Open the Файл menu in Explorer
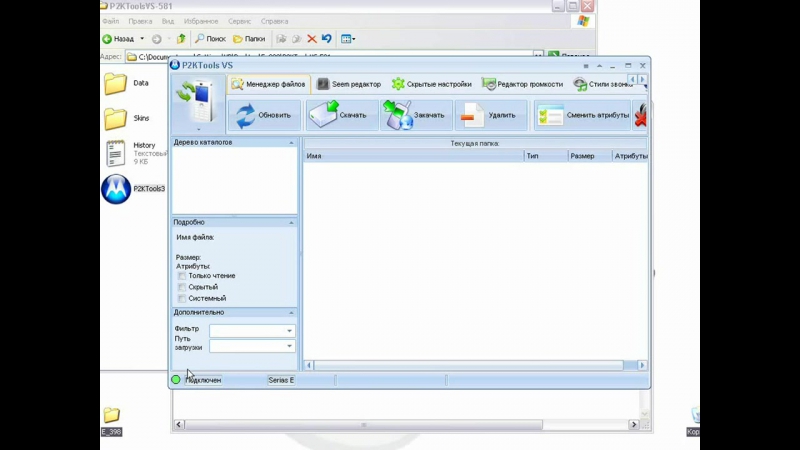The height and width of the screenshot is (450, 800). pos(110,21)
